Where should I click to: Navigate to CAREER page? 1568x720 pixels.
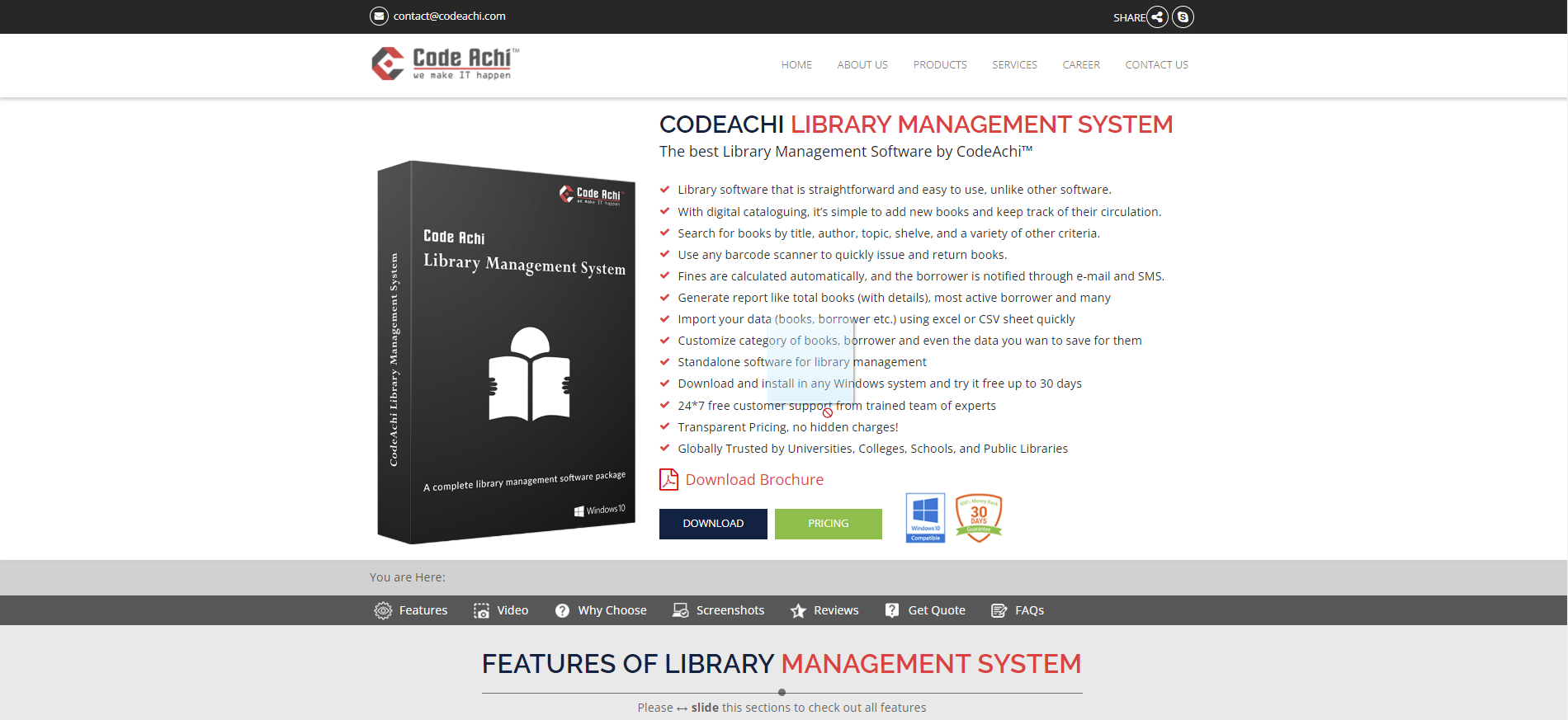(1081, 65)
